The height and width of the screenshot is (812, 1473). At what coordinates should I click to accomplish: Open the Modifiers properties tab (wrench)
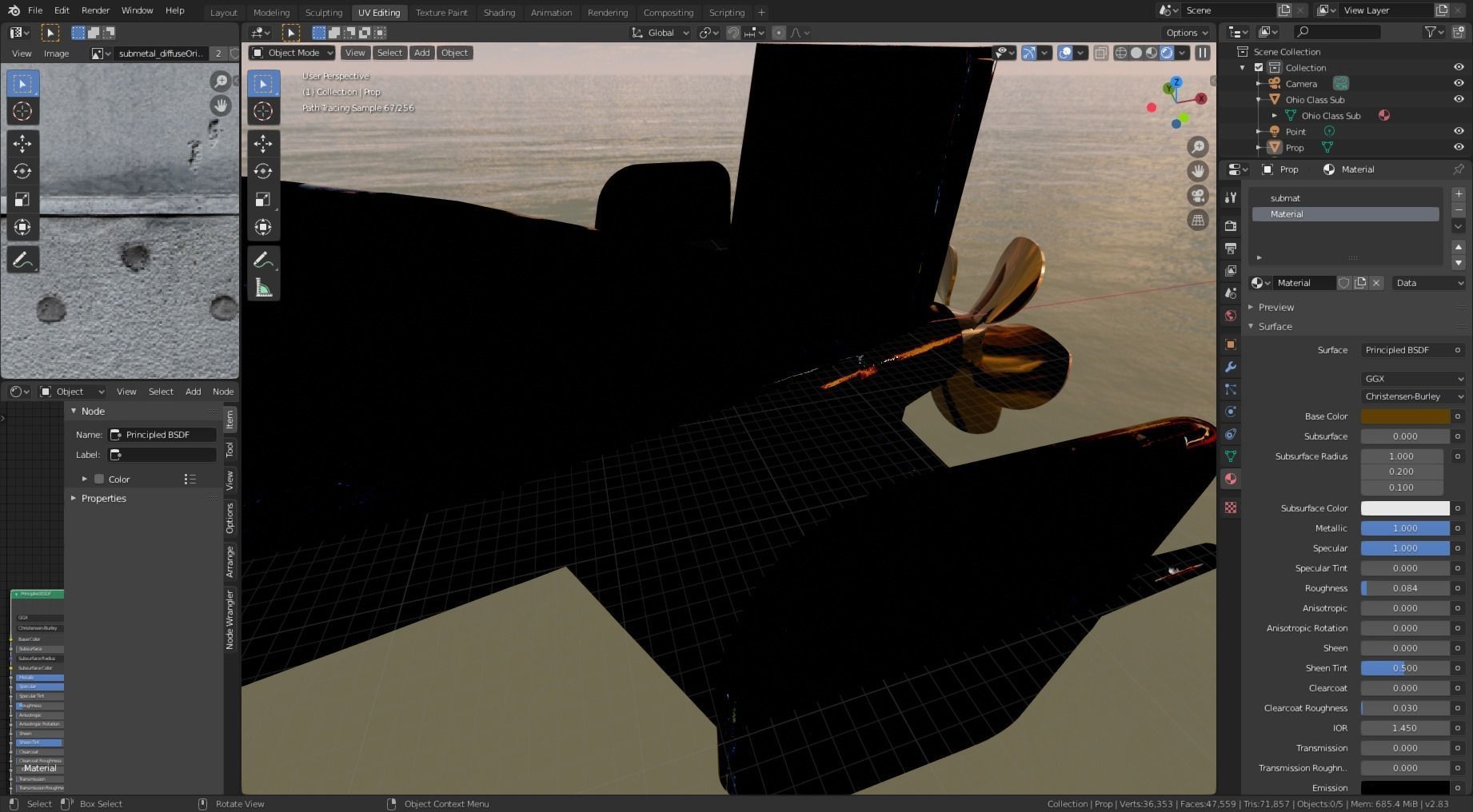[1231, 367]
